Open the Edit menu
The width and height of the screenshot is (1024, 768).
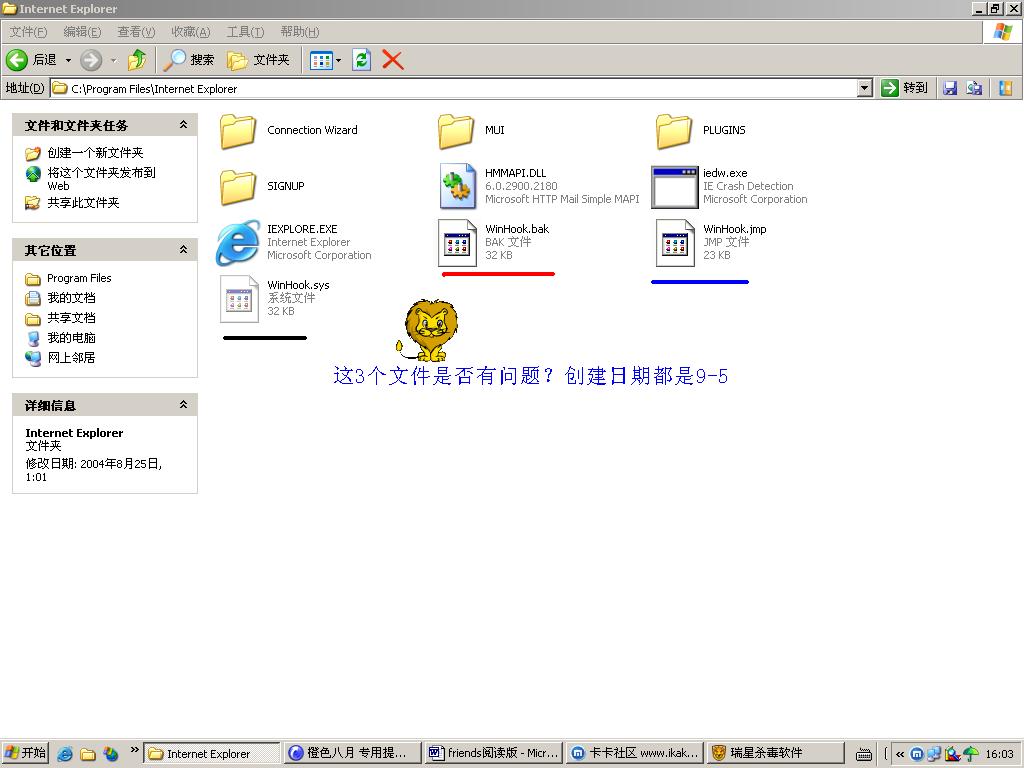[x=82, y=31]
